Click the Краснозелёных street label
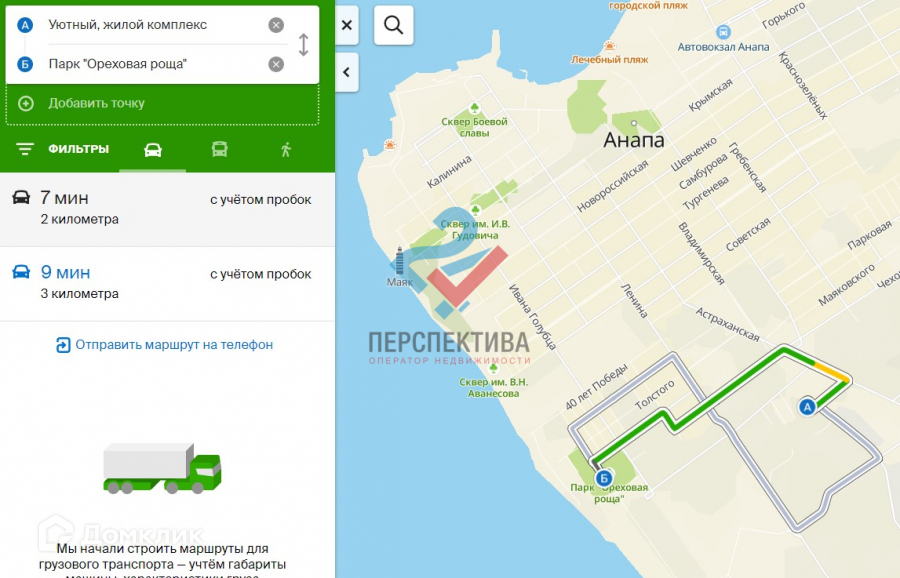900x578 pixels. pos(802,85)
